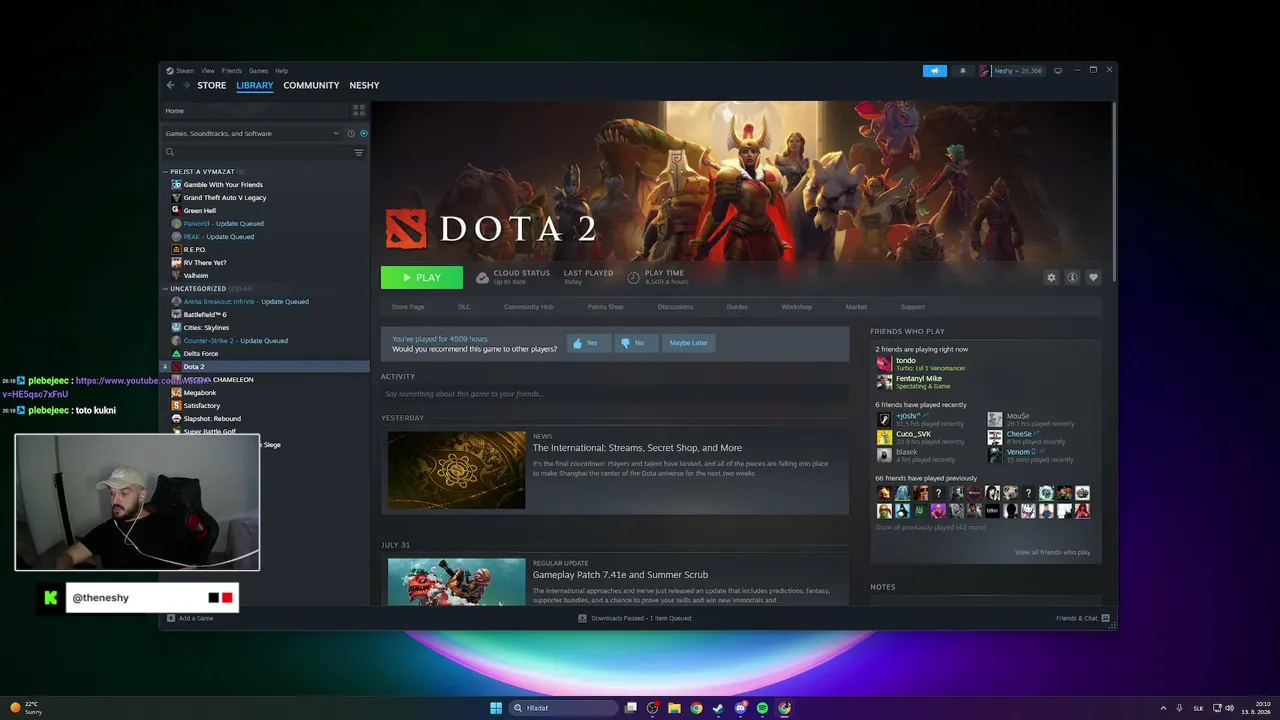The height and width of the screenshot is (720, 1280).
Task: Open friend tondo's avatar in friends list
Action: pyautogui.click(x=884, y=364)
